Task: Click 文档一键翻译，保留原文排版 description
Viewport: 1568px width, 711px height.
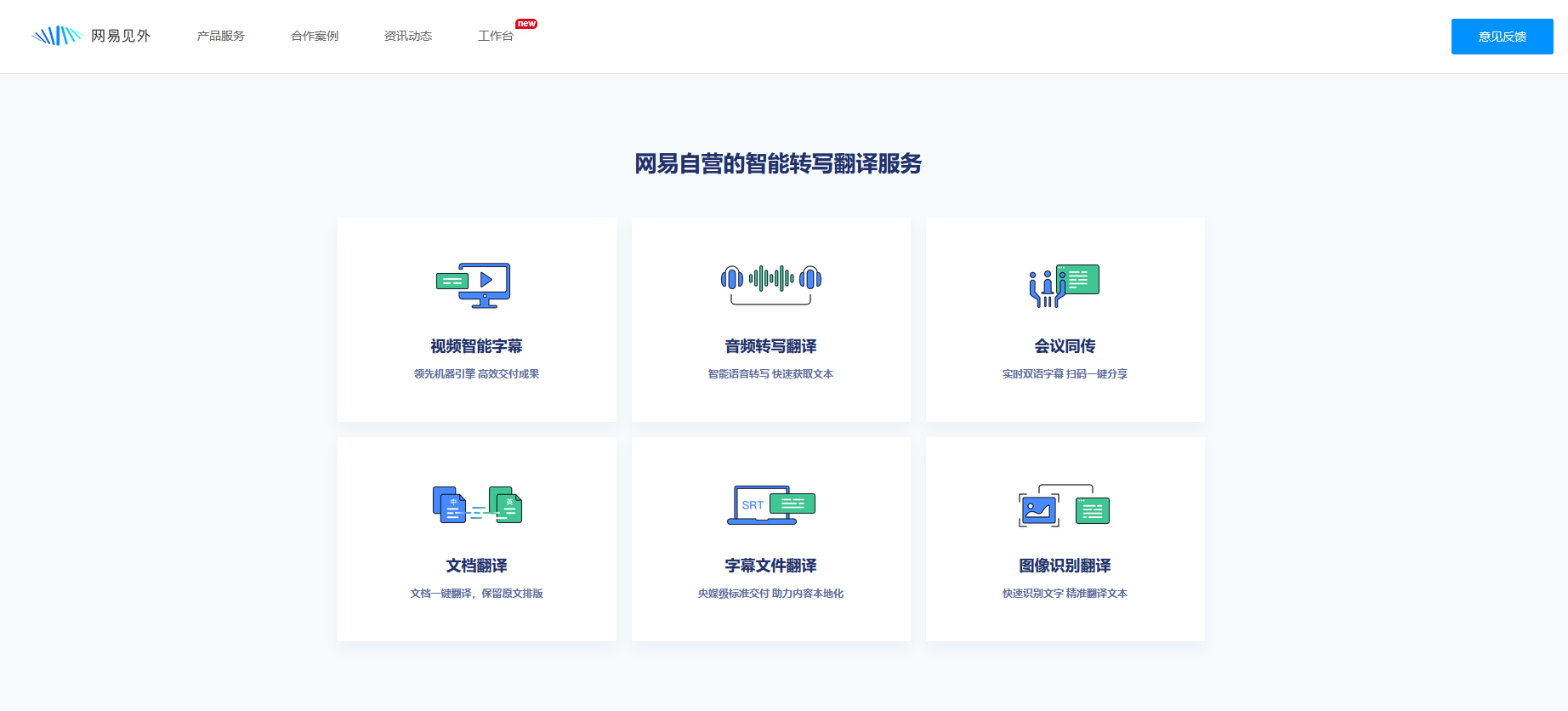Action: (x=476, y=594)
